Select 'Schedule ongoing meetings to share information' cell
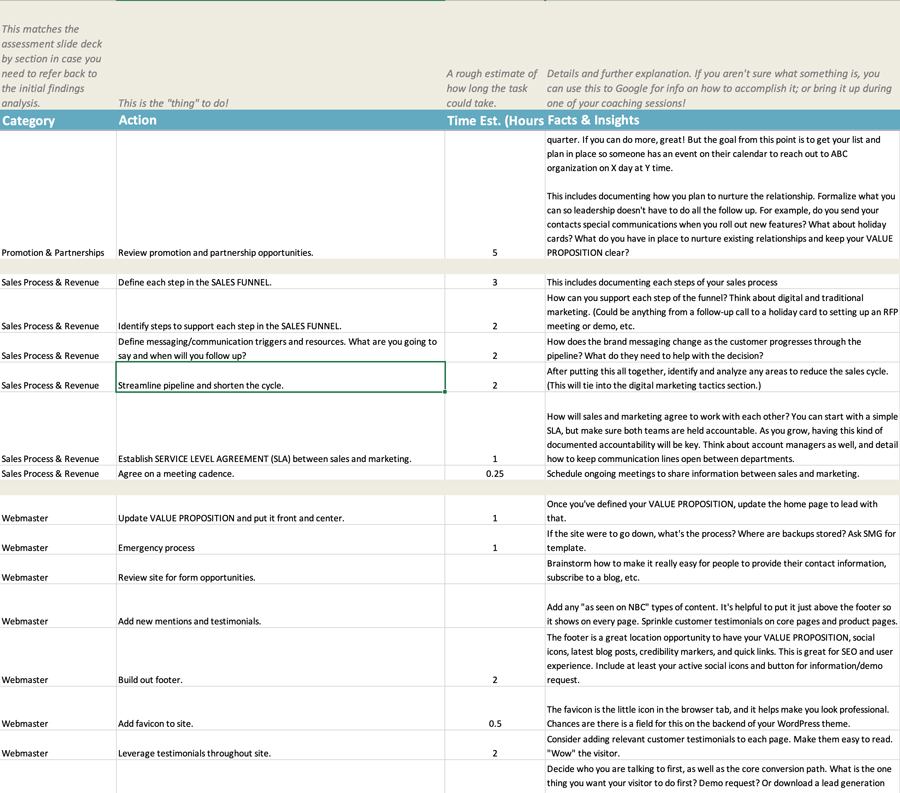 [722, 473]
